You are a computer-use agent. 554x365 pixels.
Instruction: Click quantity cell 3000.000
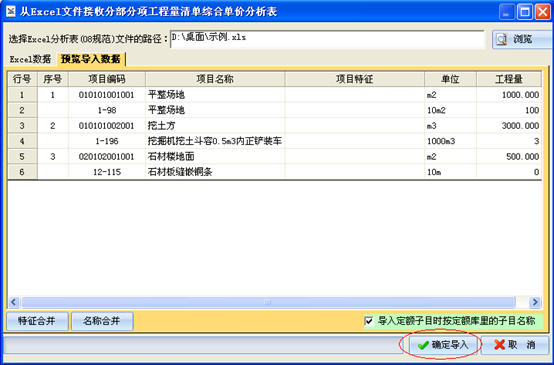(509, 125)
